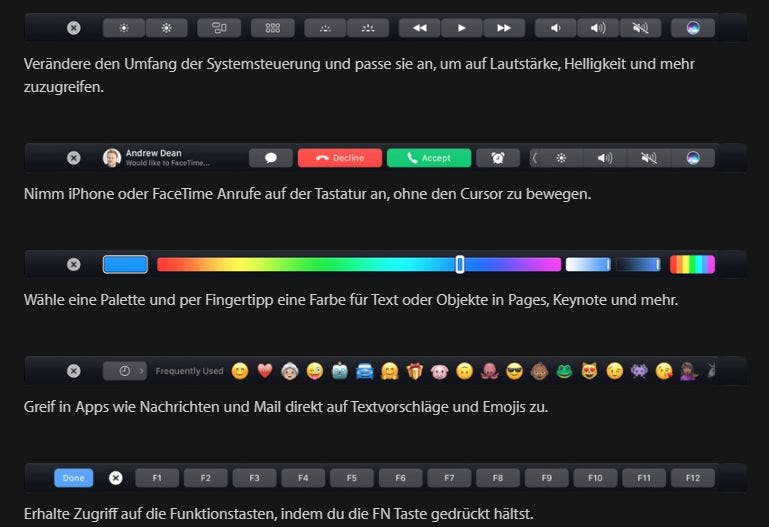Screen dimensions: 769x527
Task: Tap the volume up key in the top bar
Action: [x=598, y=28]
